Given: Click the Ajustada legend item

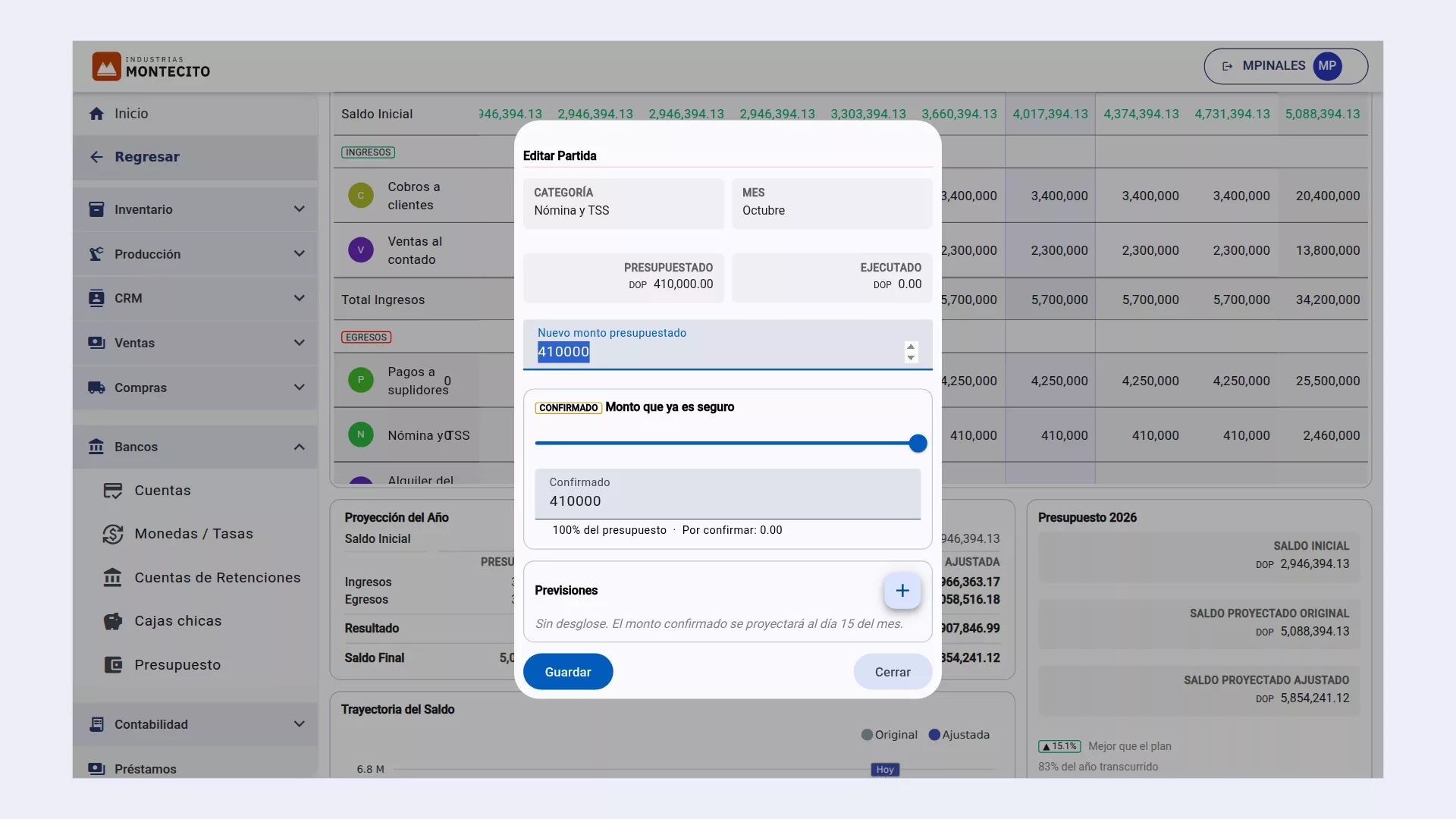Looking at the screenshot, I should [x=959, y=735].
